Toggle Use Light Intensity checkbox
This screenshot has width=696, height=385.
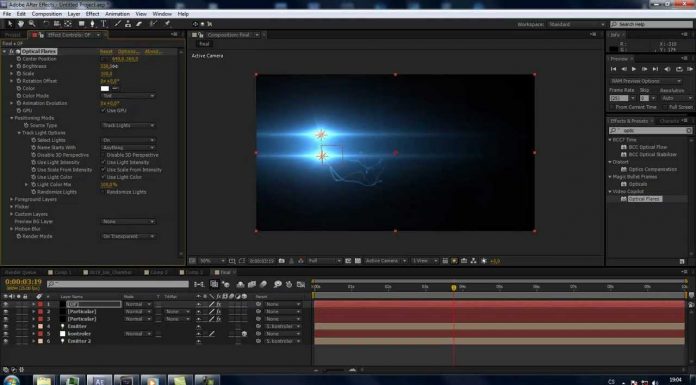click(x=103, y=163)
